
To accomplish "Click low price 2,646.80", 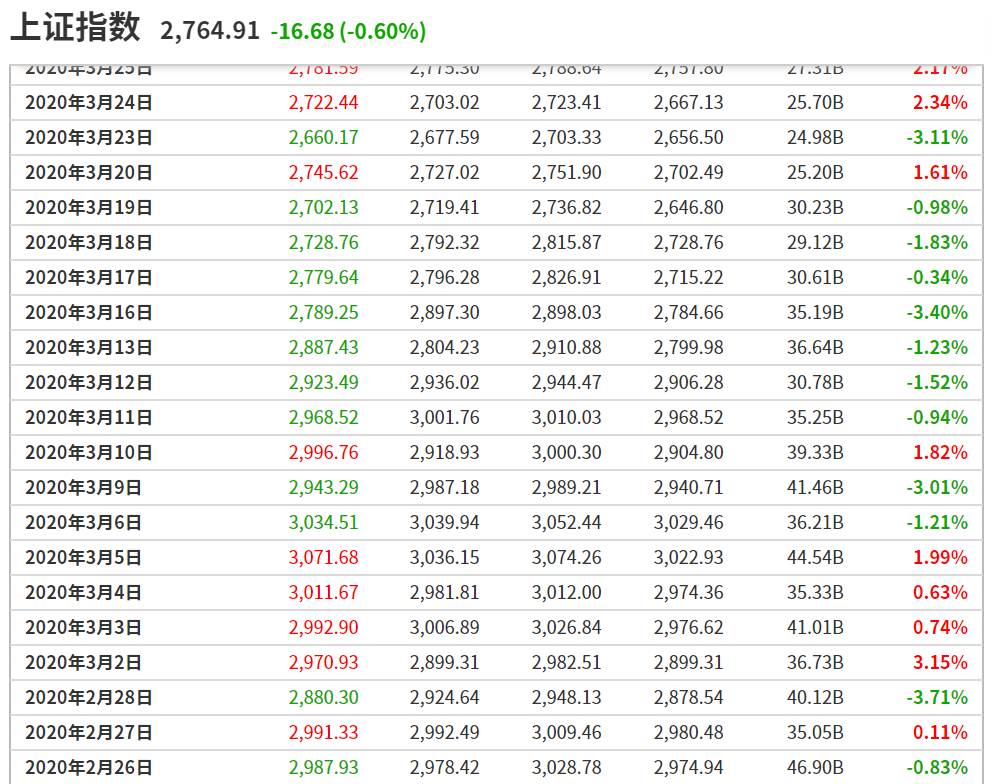I will [x=689, y=207].
